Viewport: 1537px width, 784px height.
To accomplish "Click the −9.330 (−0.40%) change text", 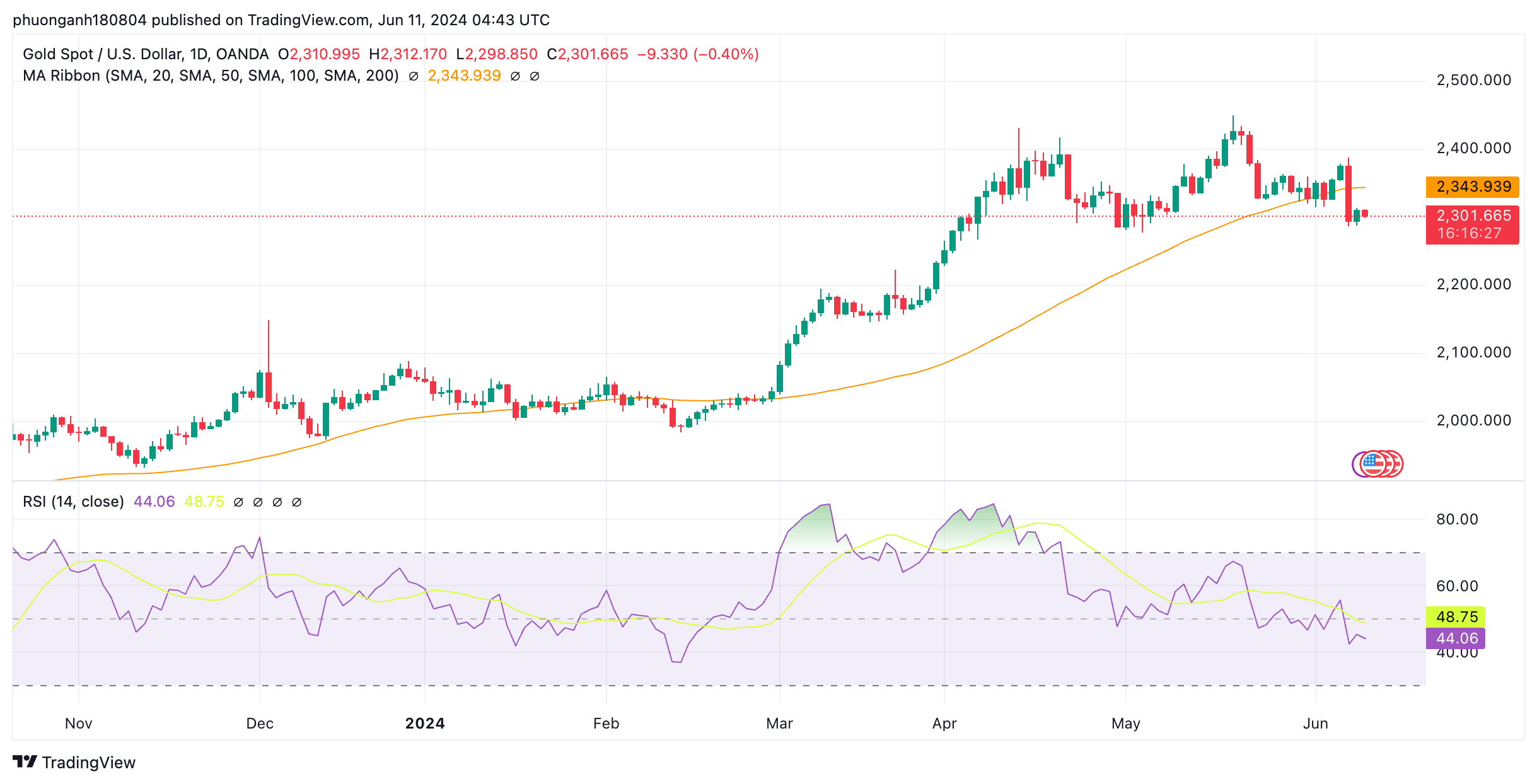I will [698, 54].
